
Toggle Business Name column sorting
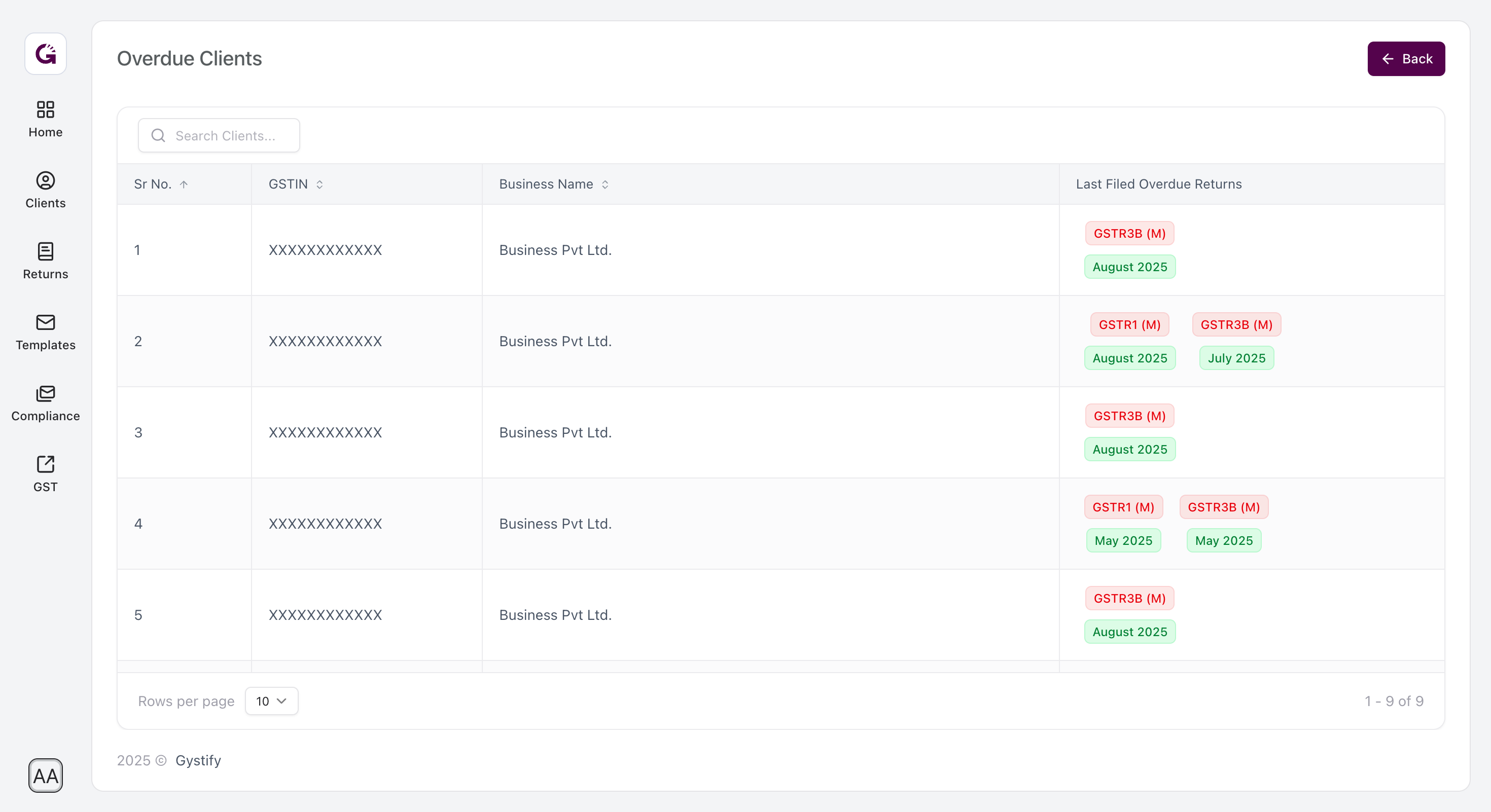605,184
